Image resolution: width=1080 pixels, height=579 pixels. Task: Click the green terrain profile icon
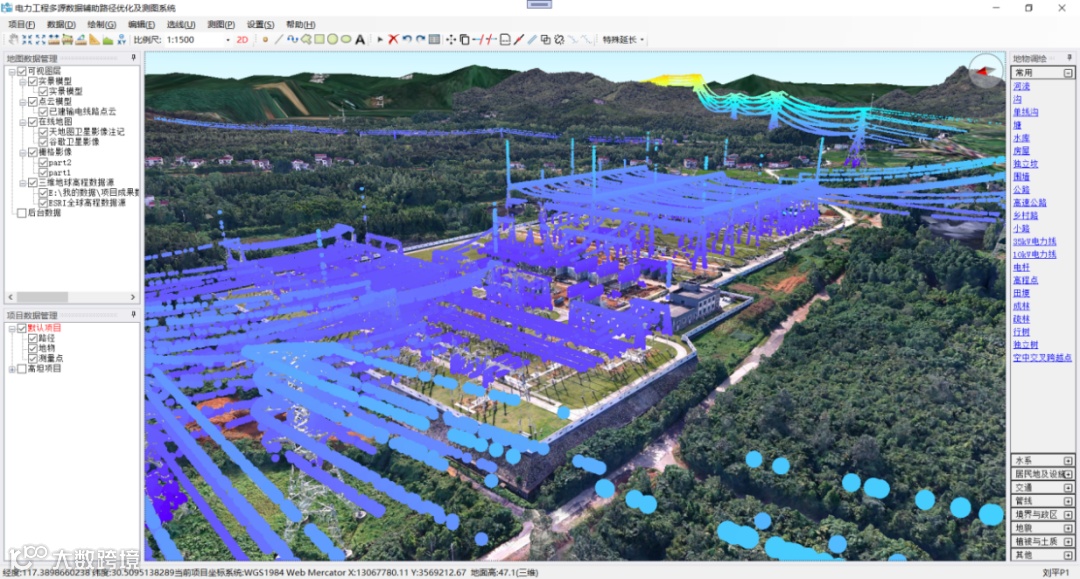click(108, 39)
